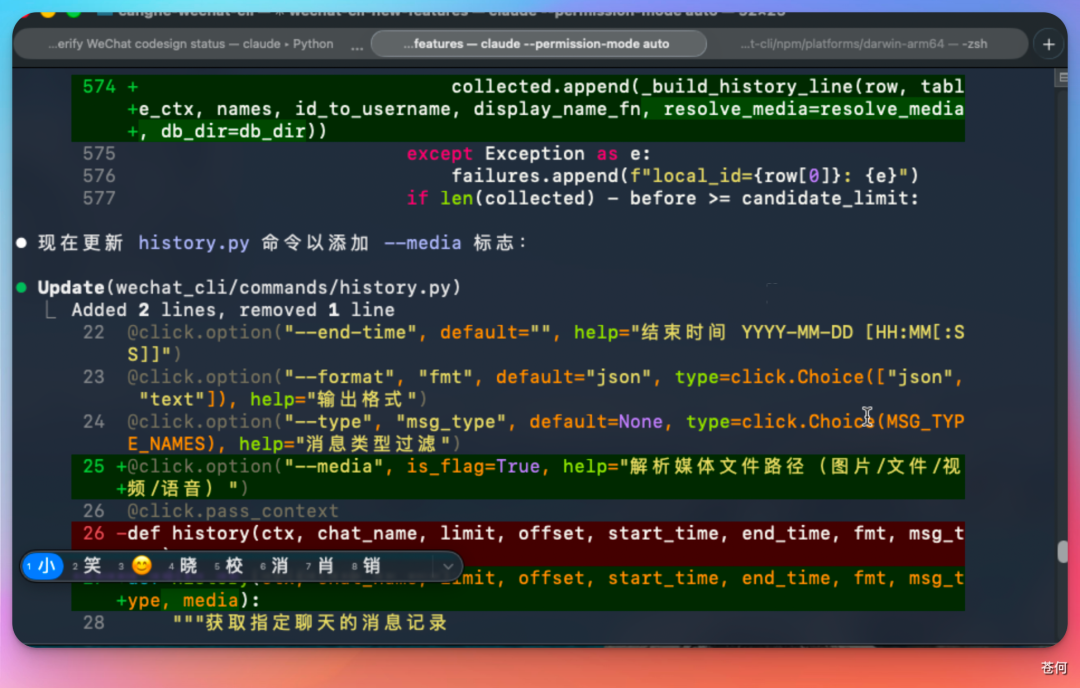The height and width of the screenshot is (688, 1080).
Task: Select candidate 校 in the IME bar
Action: (232, 565)
